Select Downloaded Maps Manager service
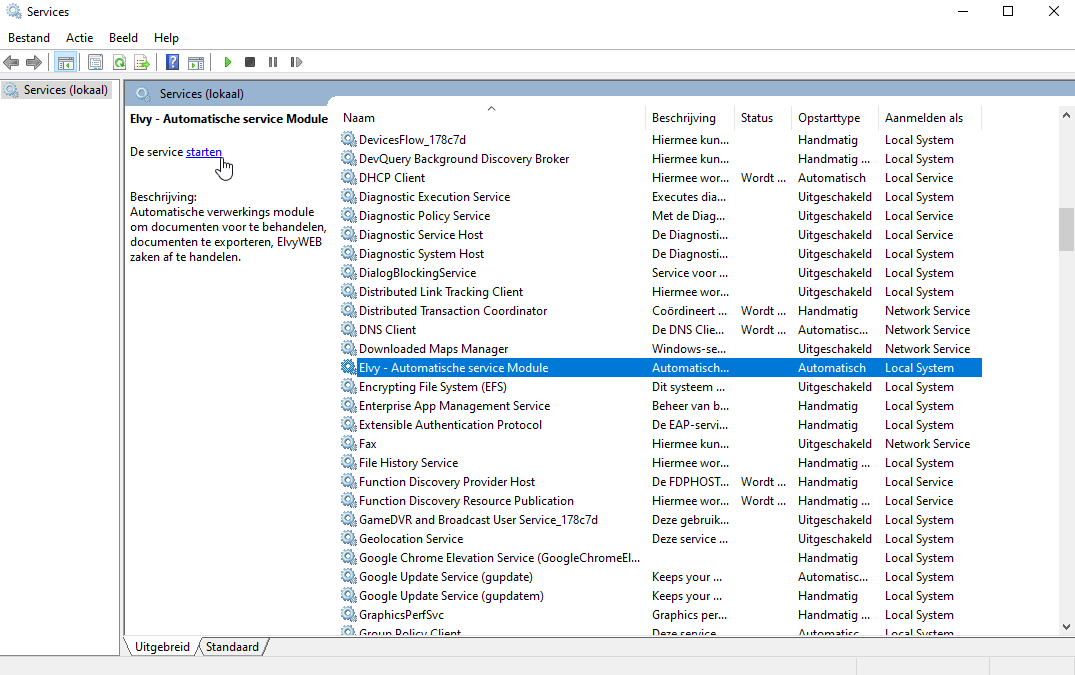 (661, 349)
